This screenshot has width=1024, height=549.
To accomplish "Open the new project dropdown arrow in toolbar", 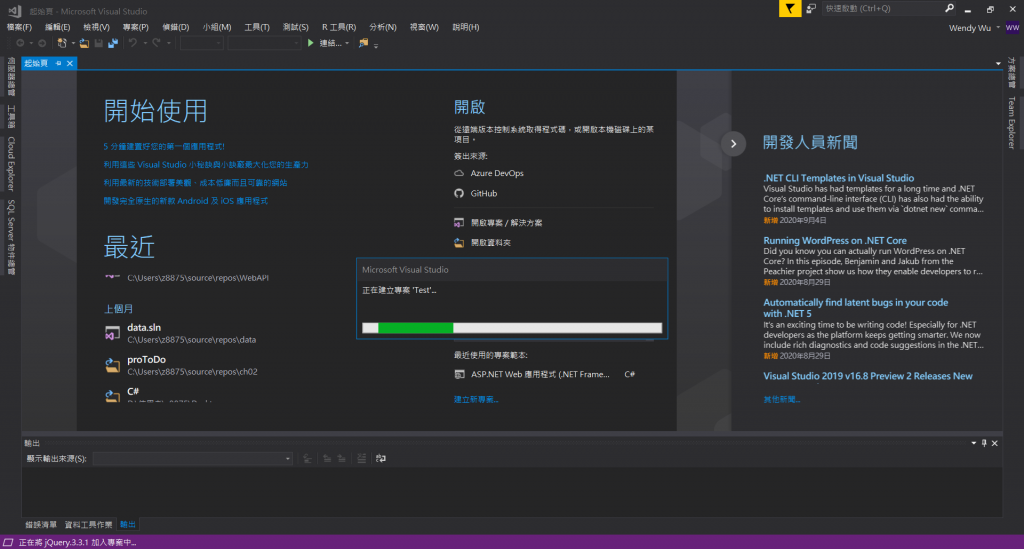I will click(x=73, y=43).
